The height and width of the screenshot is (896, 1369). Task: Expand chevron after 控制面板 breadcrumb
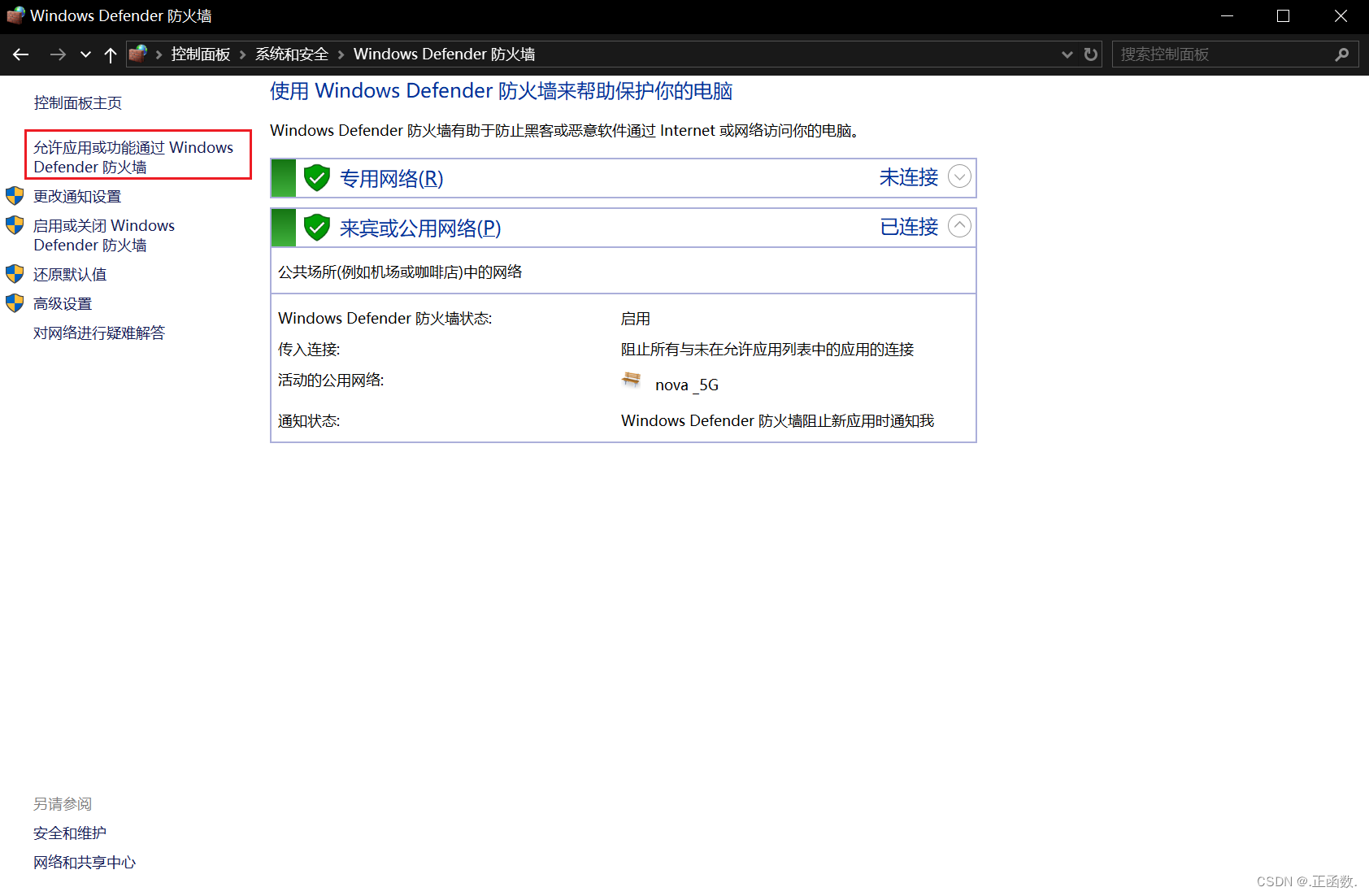(x=242, y=54)
